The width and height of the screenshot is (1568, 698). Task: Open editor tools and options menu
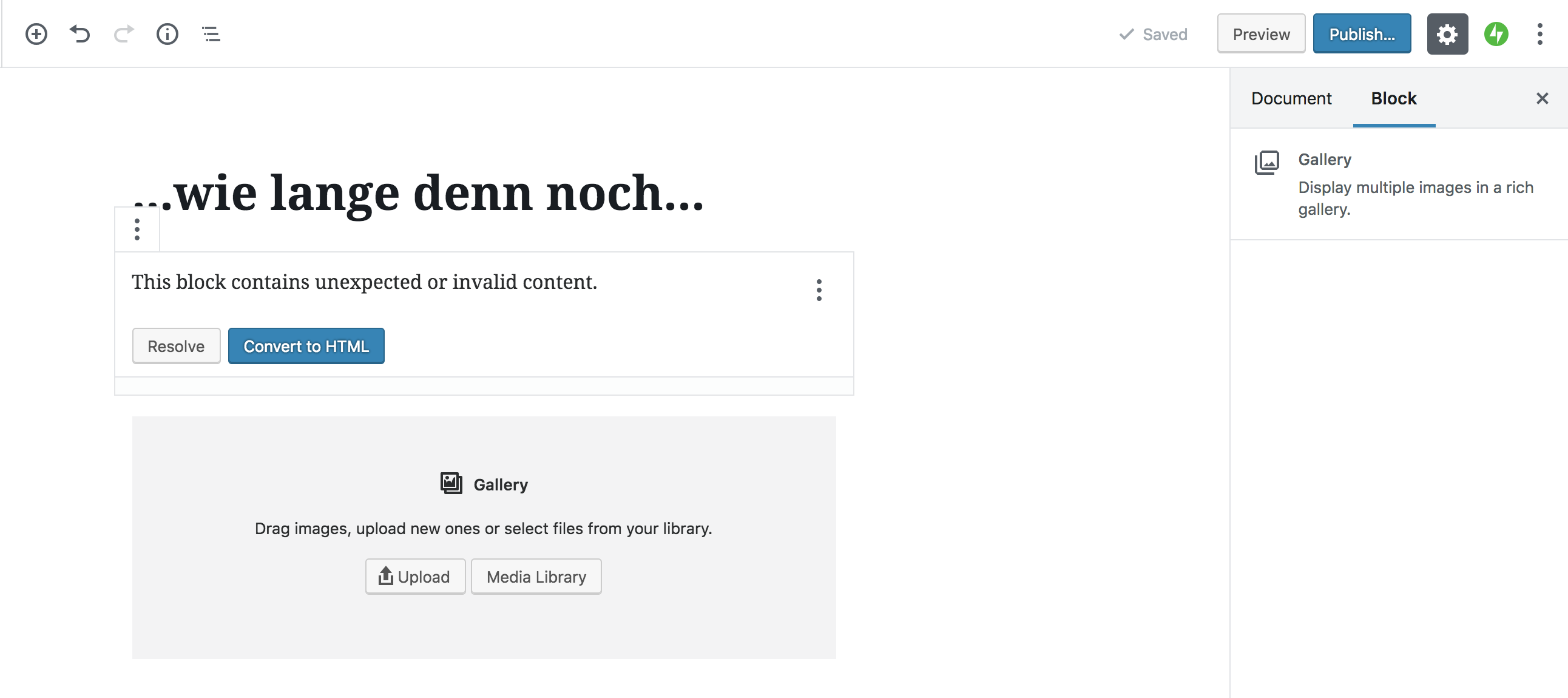click(x=1539, y=34)
